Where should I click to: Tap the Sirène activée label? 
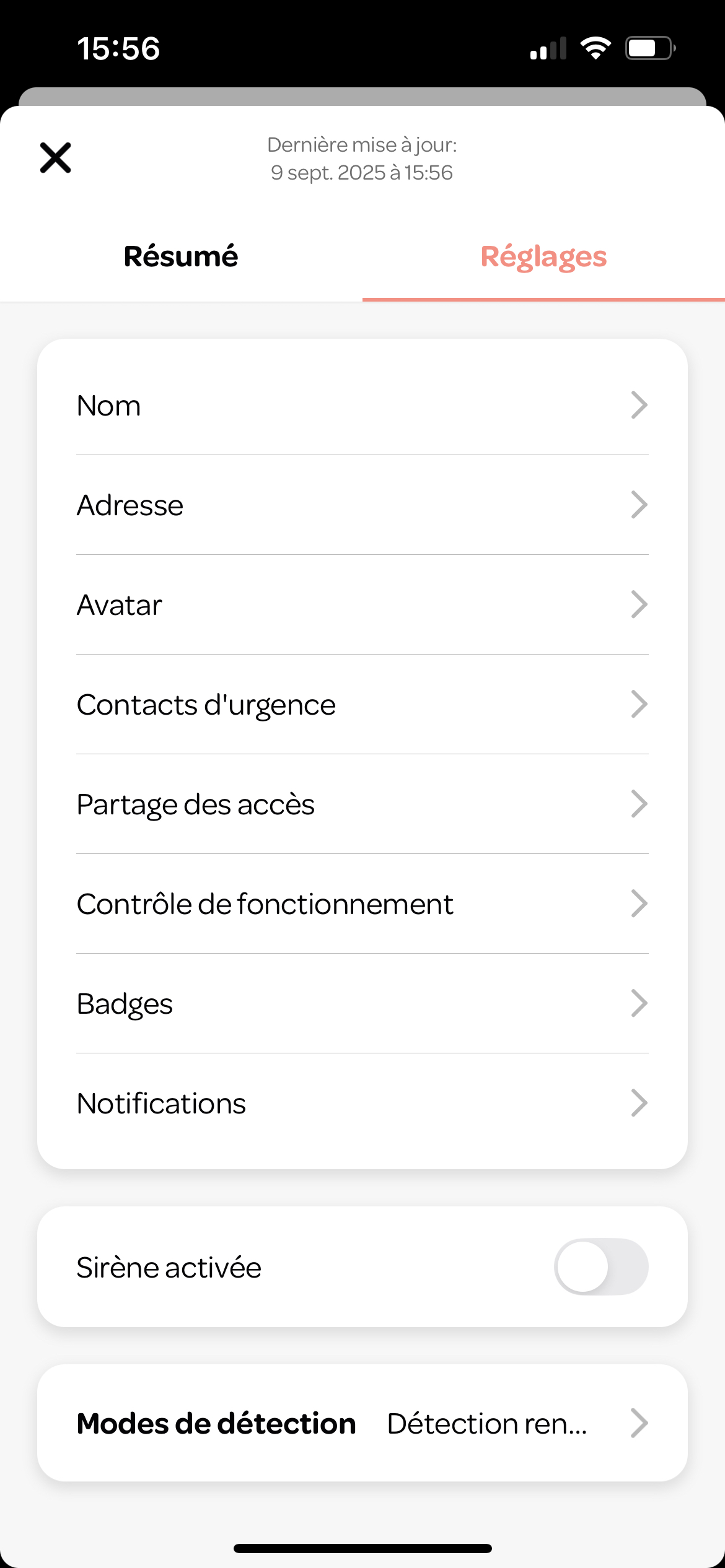click(x=169, y=1267)
